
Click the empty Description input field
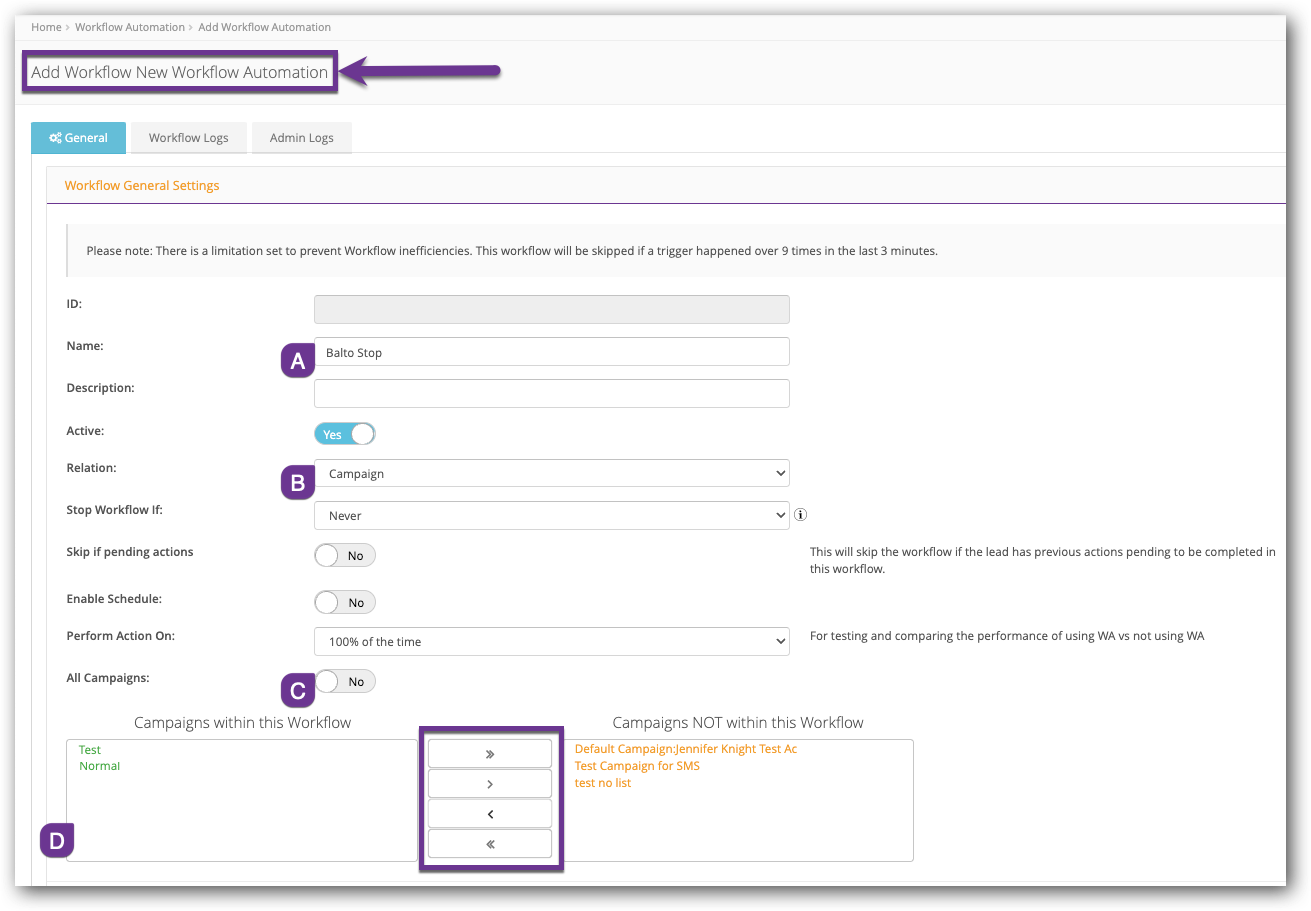point(552,393)
